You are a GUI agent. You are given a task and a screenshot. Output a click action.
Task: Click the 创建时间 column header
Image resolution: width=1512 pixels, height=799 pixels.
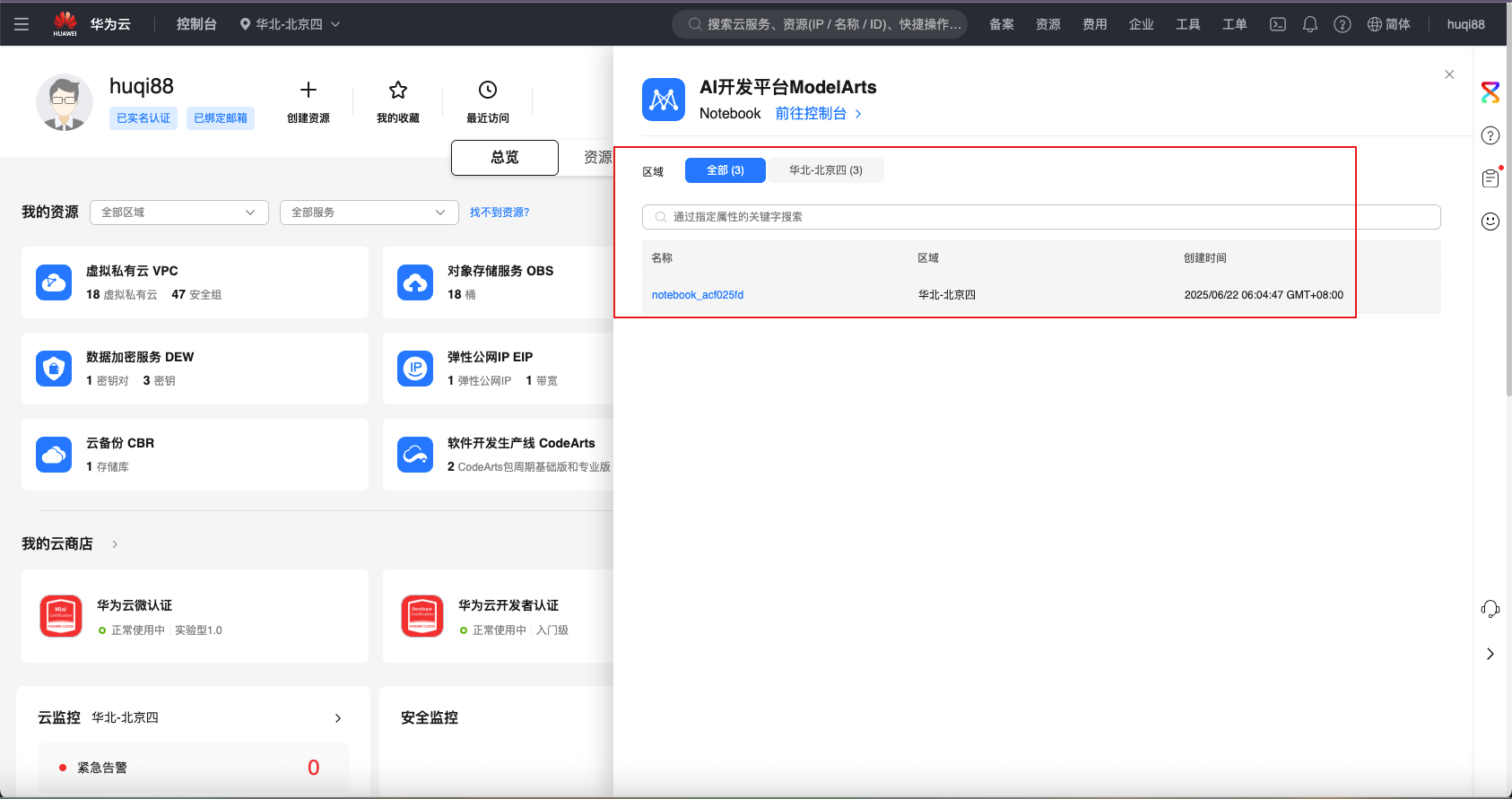click(x=1205, y=258)
